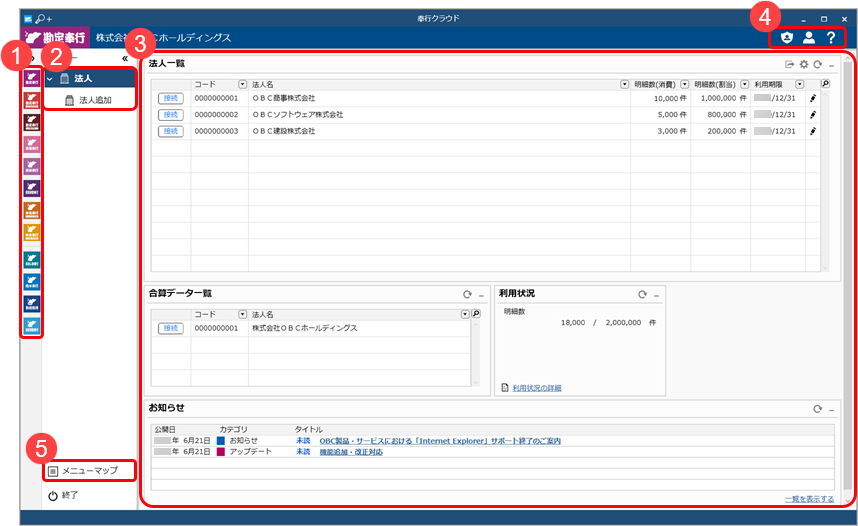Open the dark maroon 奉行 service icon
This screenshot has width=858, height=526.
point(32,122)
